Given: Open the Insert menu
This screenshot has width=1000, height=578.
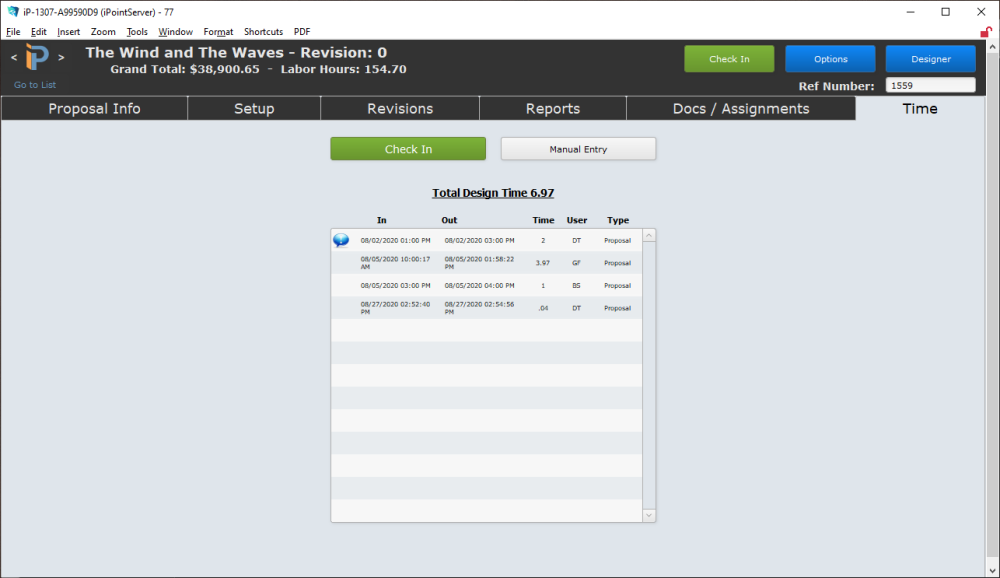Looking at the screenshot, I should [x=68, y=31].
